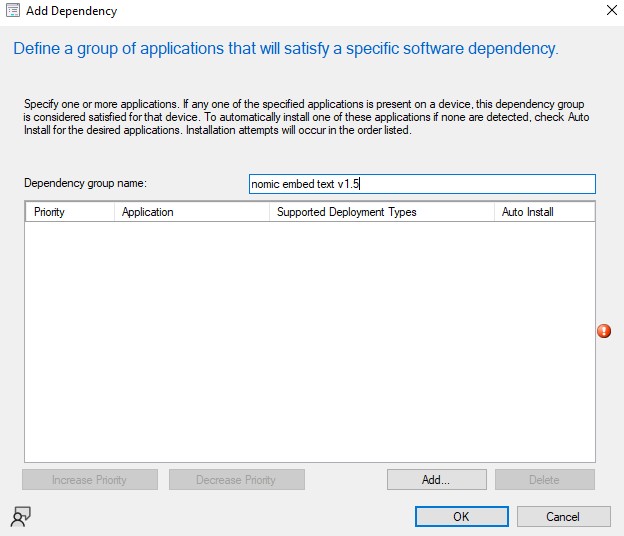Click the Delete button
This screenshot has width=624, height=536.
544,480
